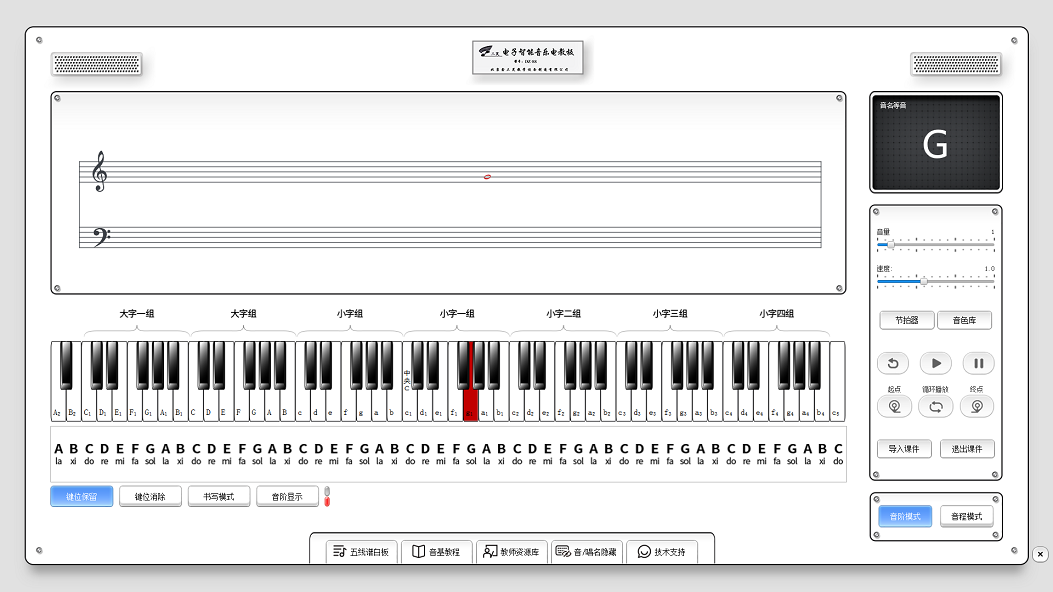Close the panel with the X button

(x=1040, y=554)
